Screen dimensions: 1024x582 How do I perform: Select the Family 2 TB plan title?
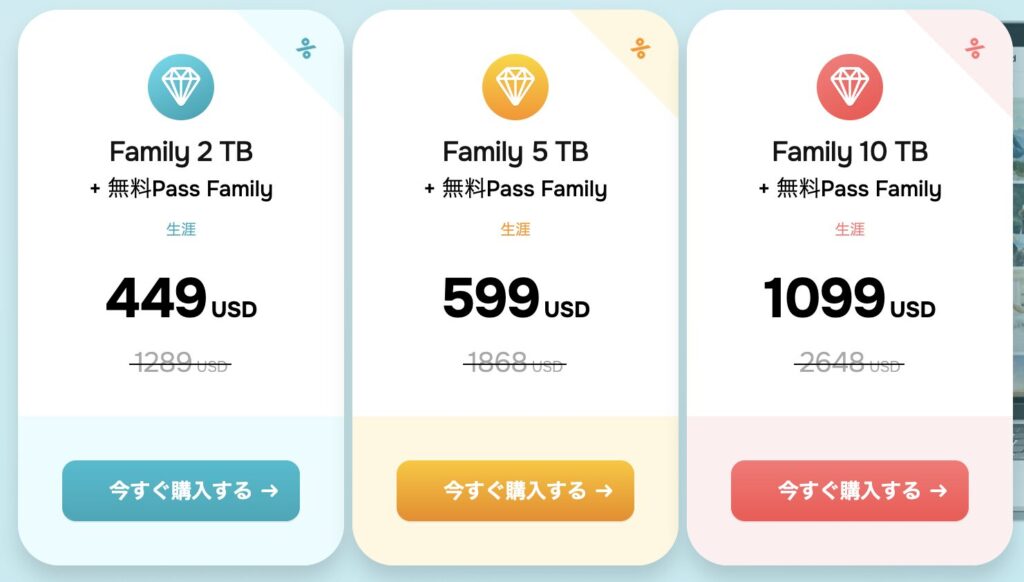[181, 152]
